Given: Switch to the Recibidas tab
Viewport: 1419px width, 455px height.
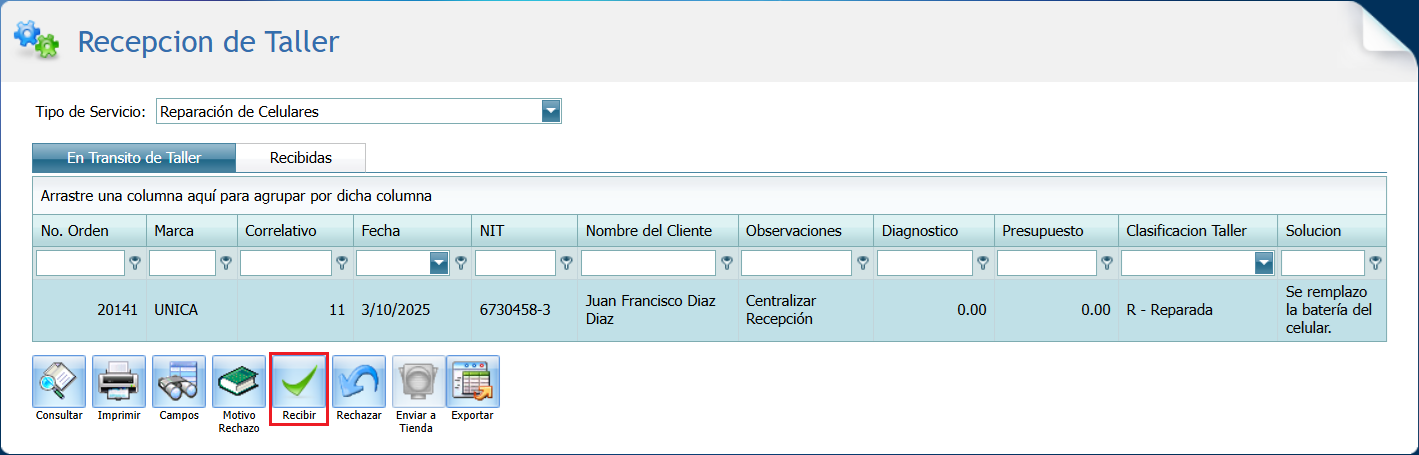Looking at the screenshot, I should (x=301, y=157).
